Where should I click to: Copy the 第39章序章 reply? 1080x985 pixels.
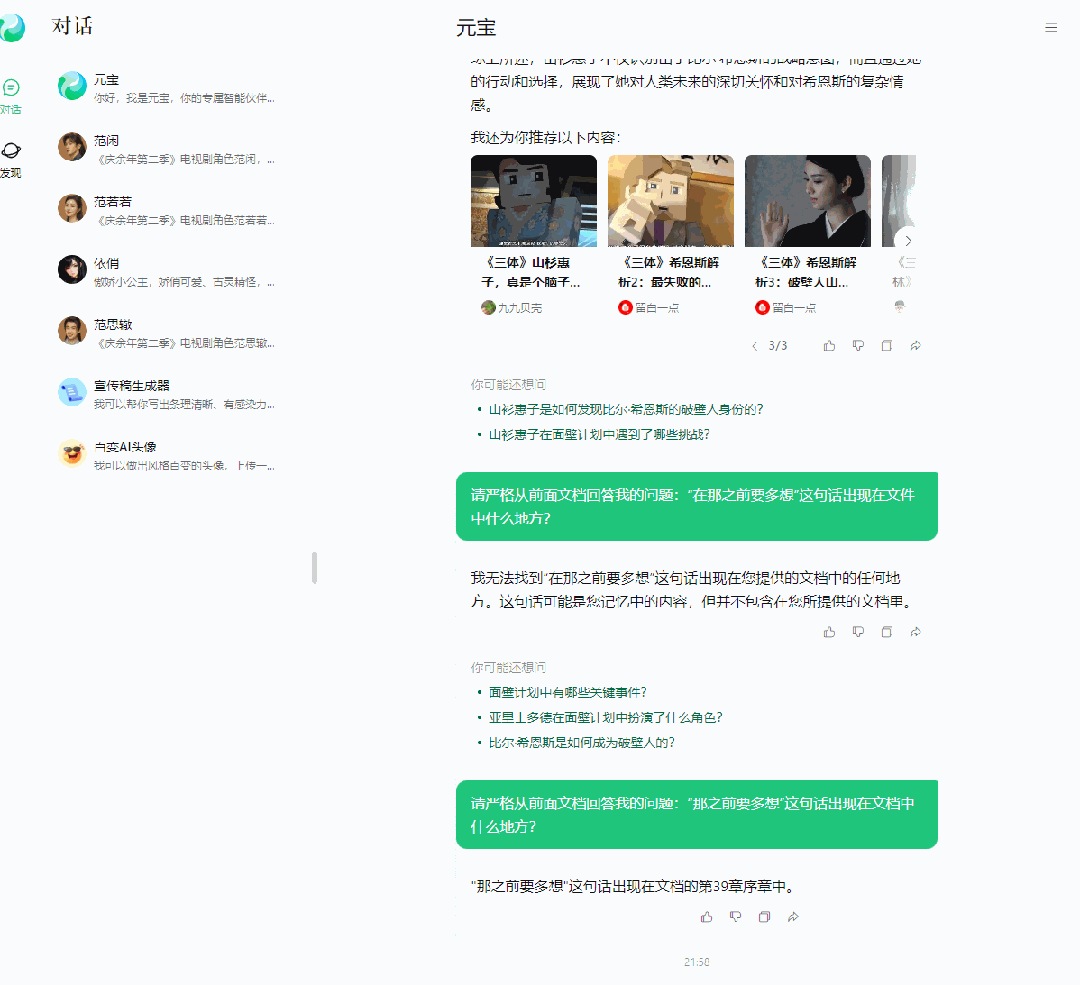(764, 917)
